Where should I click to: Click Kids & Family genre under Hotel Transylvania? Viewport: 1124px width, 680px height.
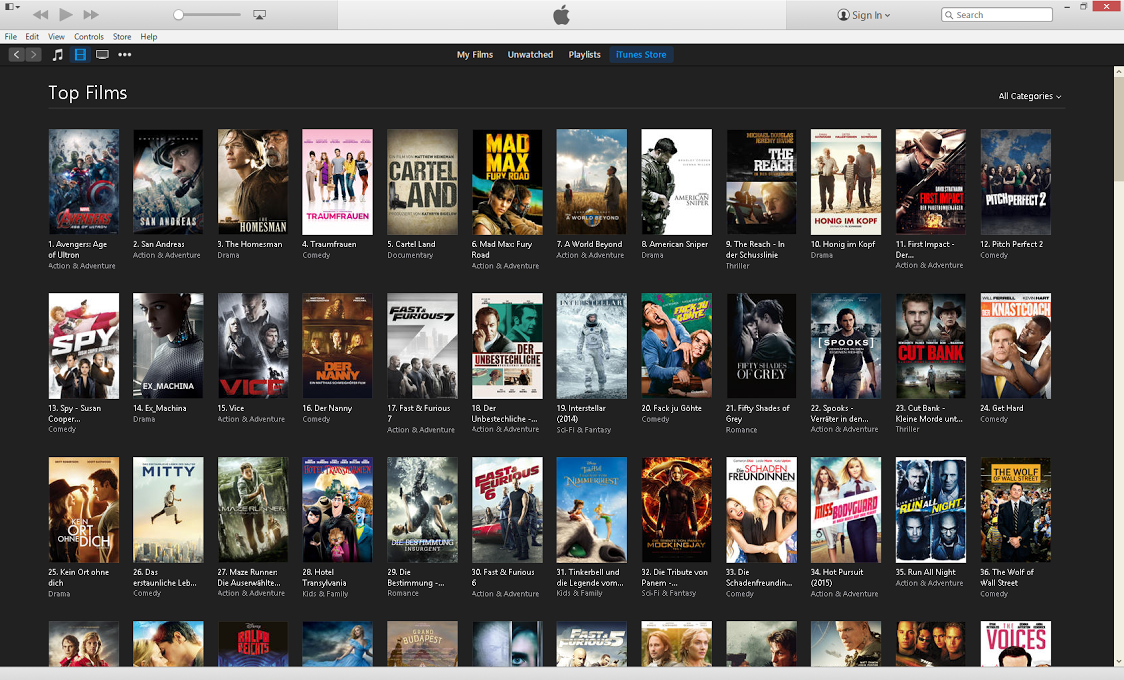point(325,594)
